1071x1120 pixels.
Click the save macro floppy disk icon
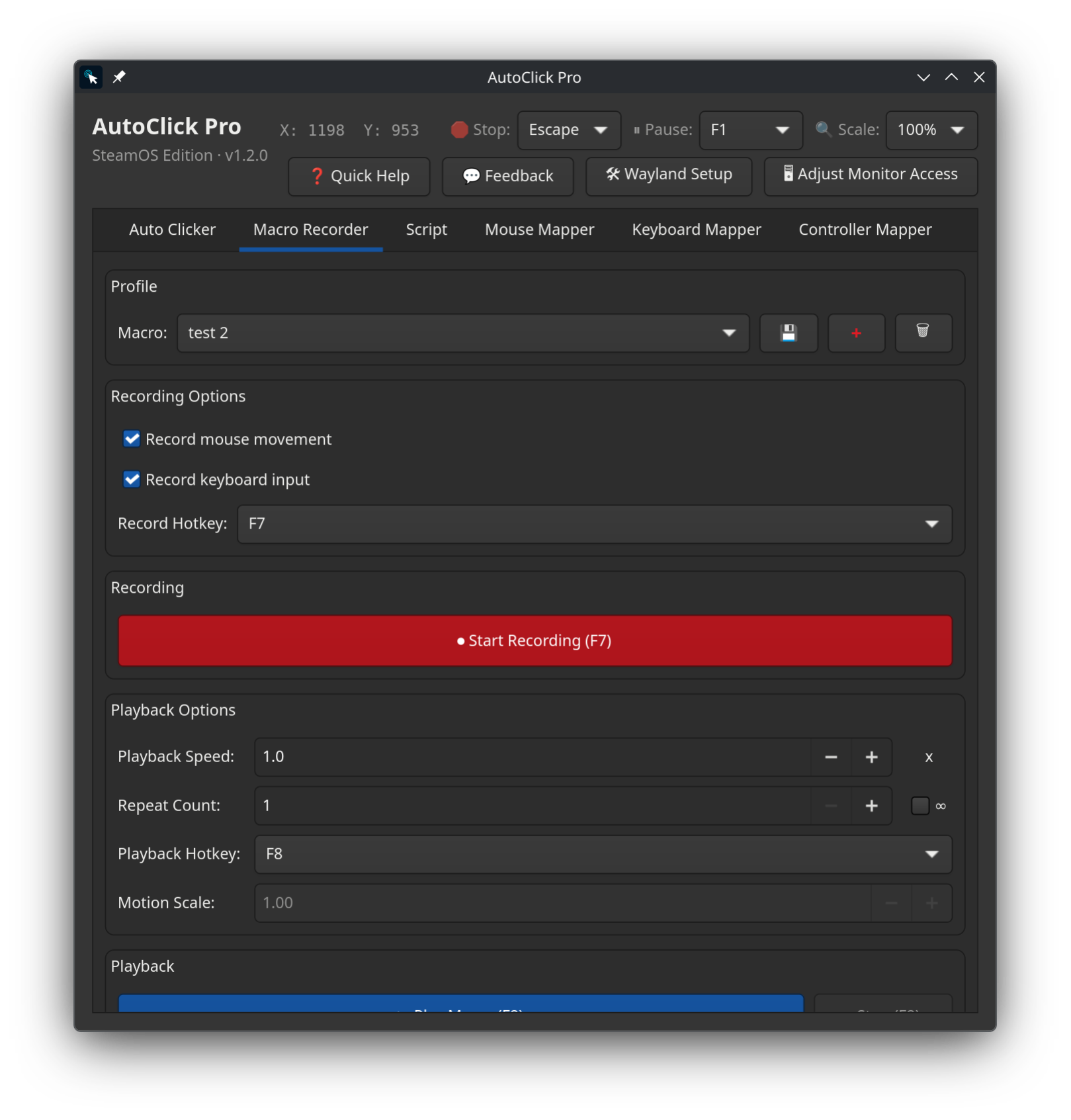coord(788,333)
